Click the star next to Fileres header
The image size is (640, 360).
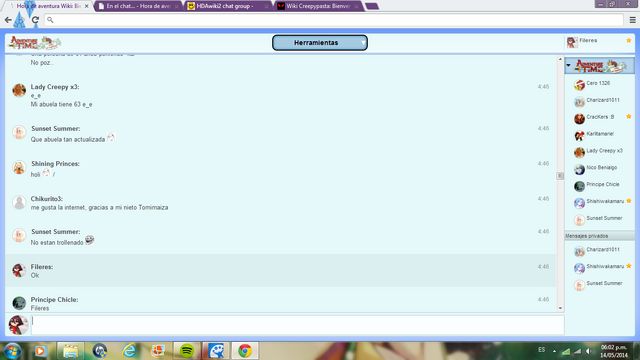(629, 40)
